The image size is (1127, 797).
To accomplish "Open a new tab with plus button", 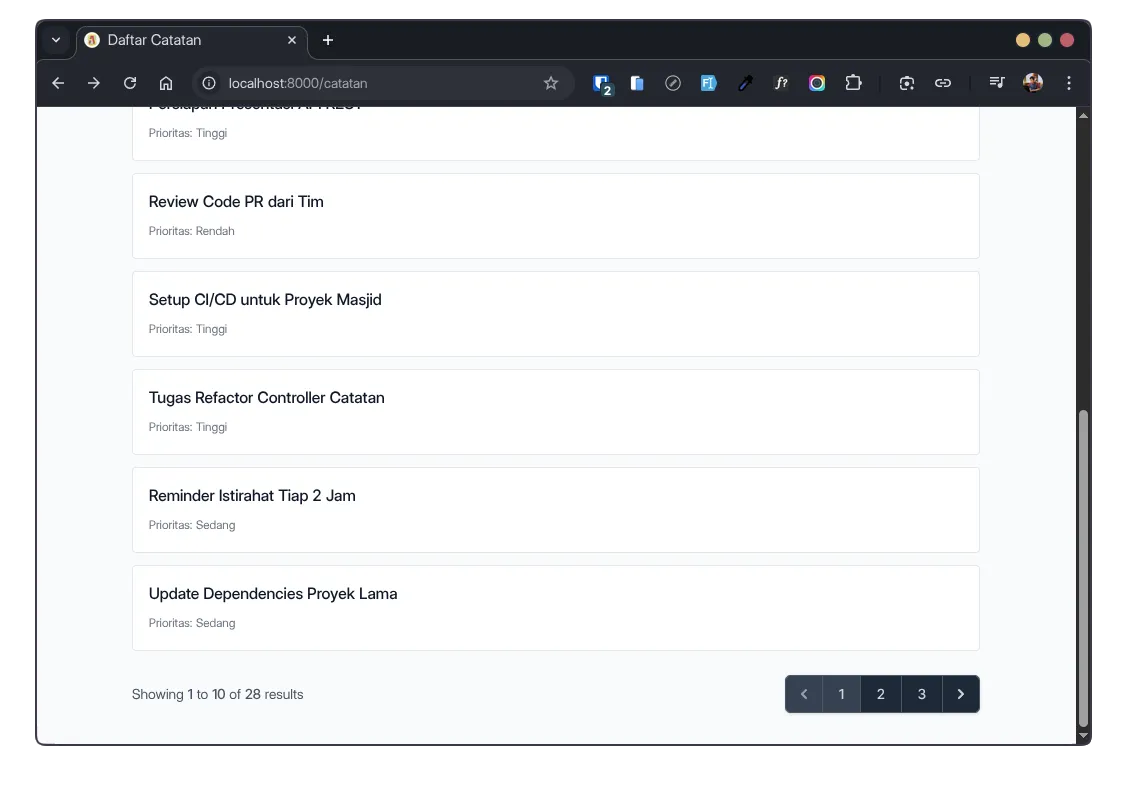I will tap(328, 40).
